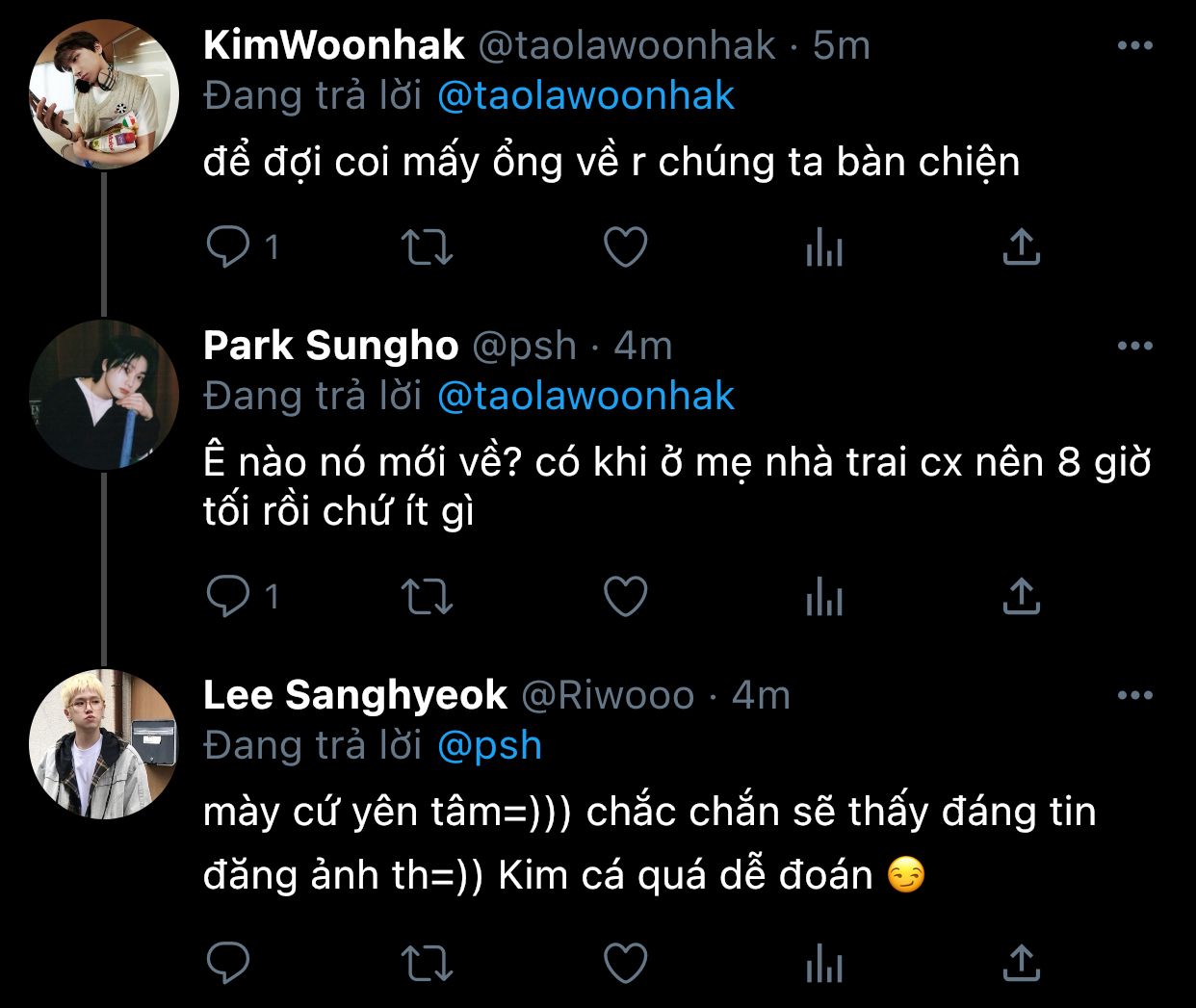Screen dimensions: 1196x1008
Task: Open more options on KimWoonhak's tweet
Action: coord(1135,45)
